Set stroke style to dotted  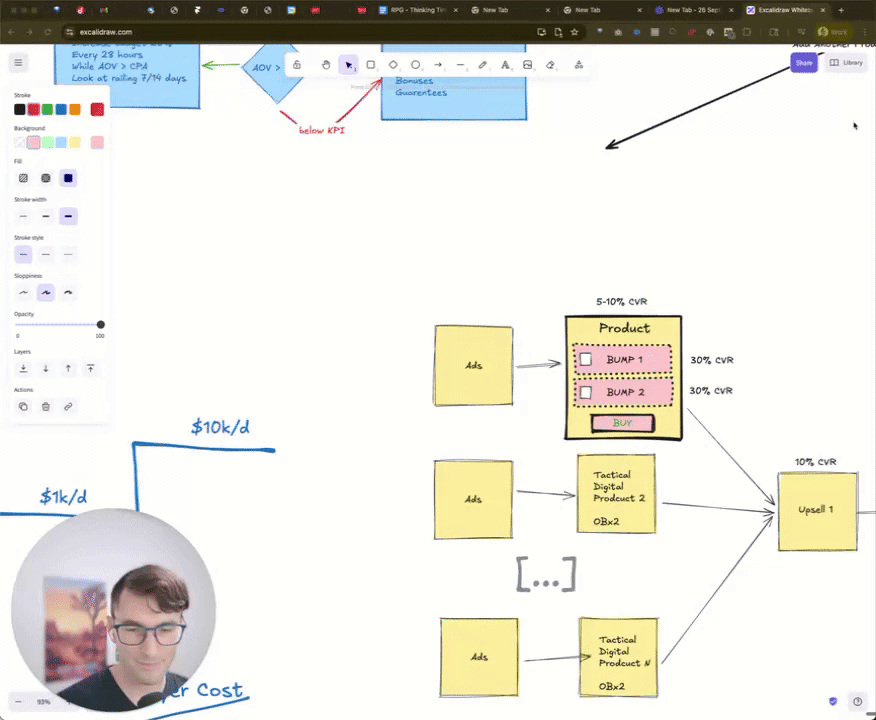(68, 254)
